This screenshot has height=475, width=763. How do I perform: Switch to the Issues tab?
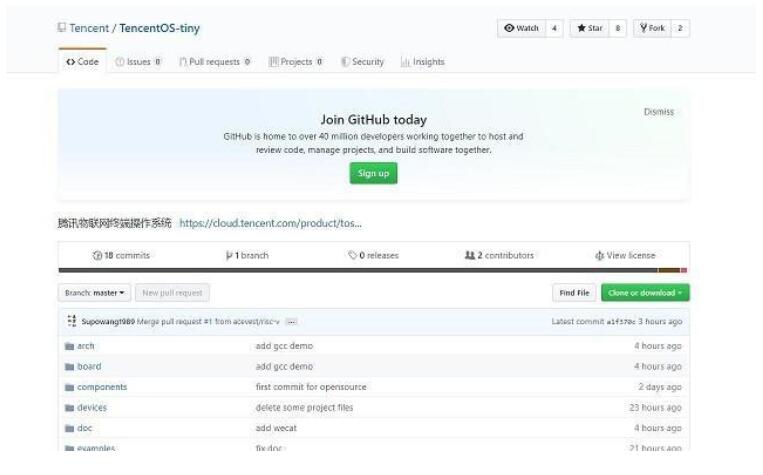[138, 62]
